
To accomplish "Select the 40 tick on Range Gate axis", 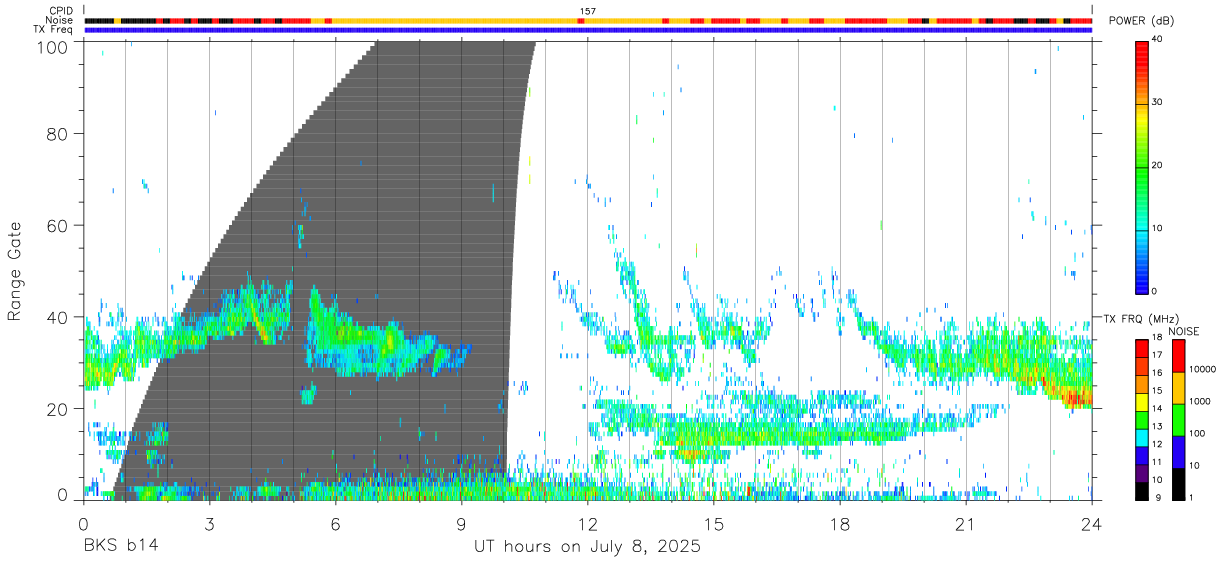I will click(x=59, y=317).
